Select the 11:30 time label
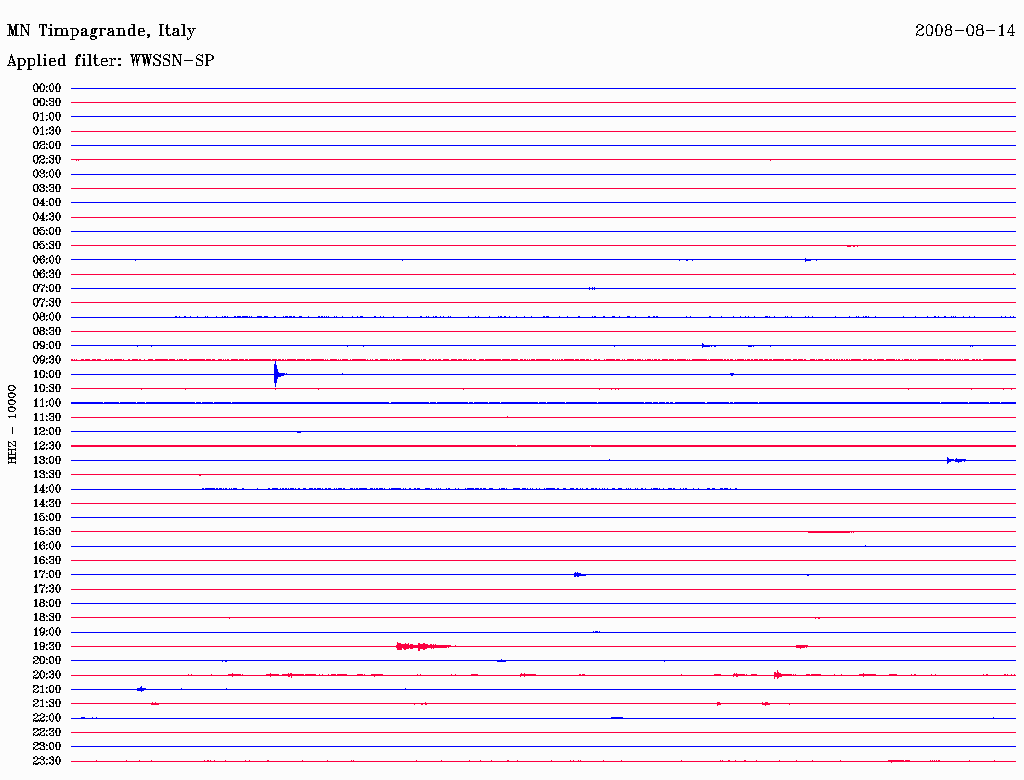The image size is (1024, 780). 47,417
